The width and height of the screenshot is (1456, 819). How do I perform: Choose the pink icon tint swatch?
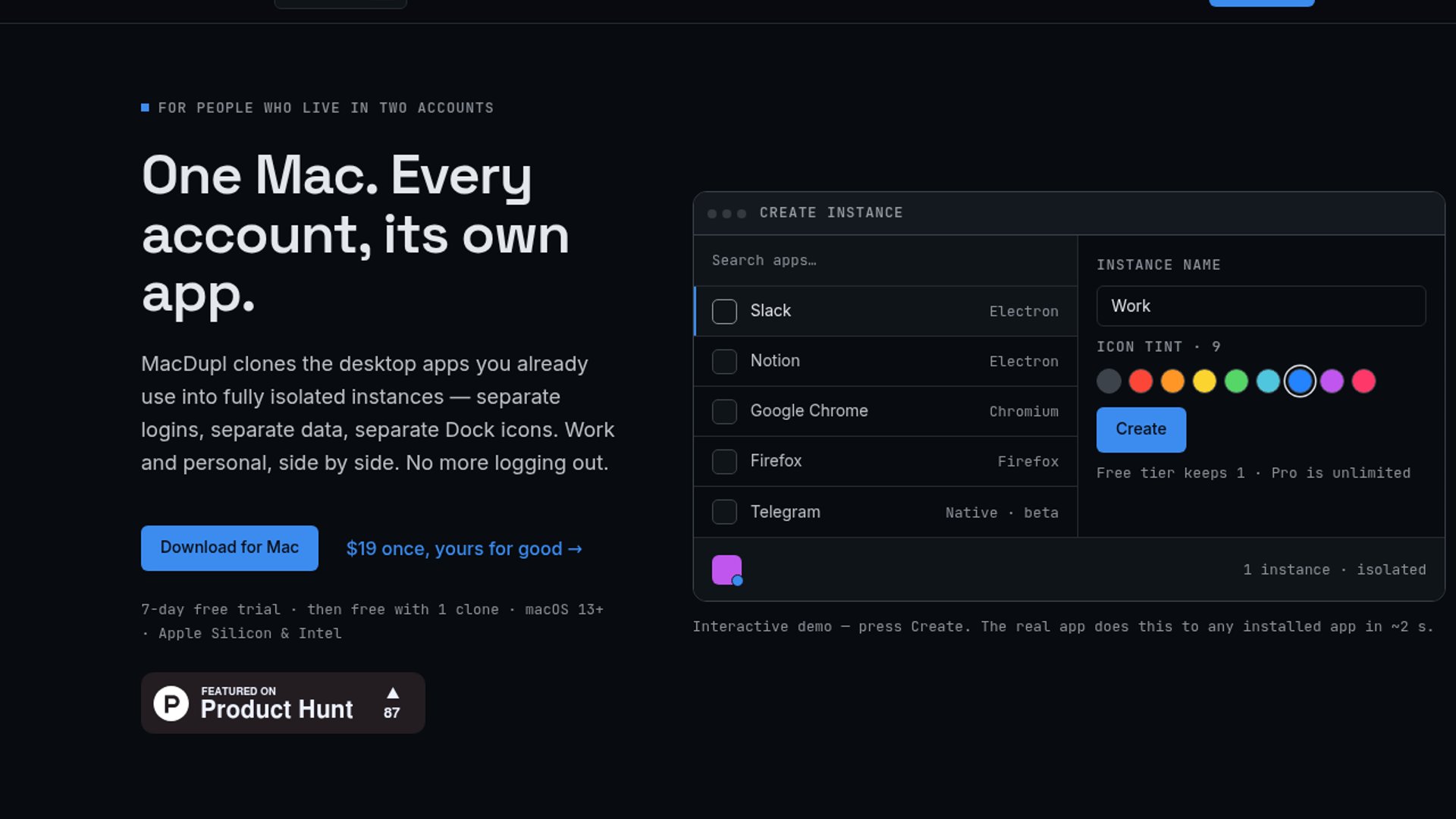(x=1363, y=381)
